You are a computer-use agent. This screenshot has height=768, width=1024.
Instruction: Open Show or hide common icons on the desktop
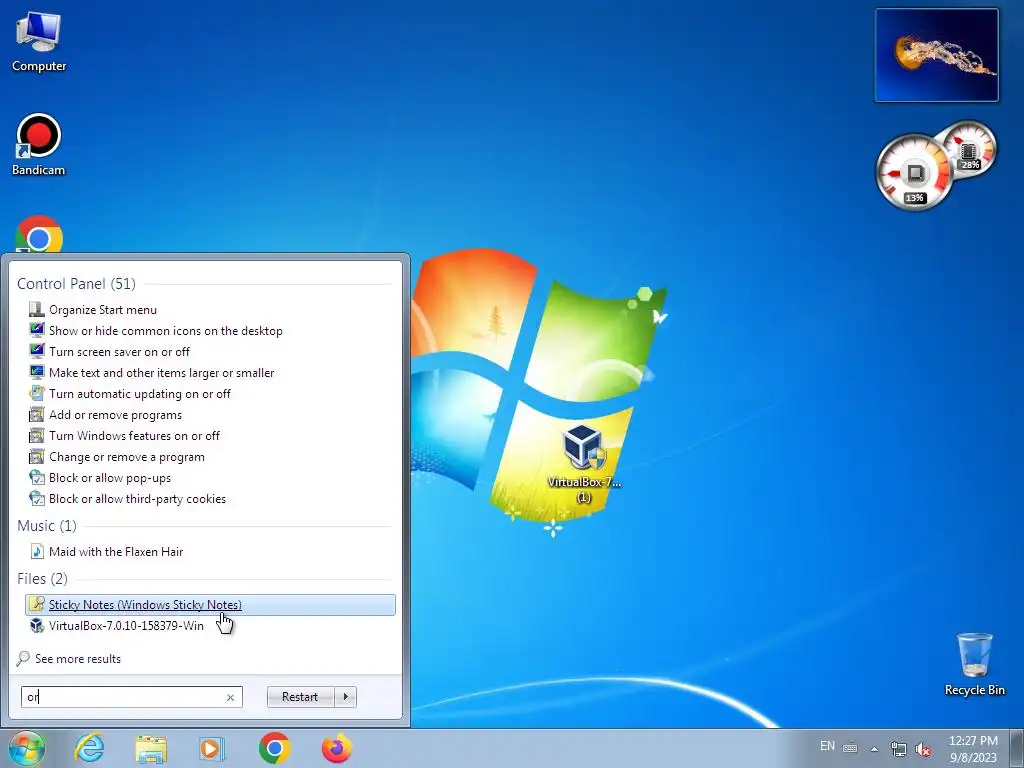pos(210,330)
